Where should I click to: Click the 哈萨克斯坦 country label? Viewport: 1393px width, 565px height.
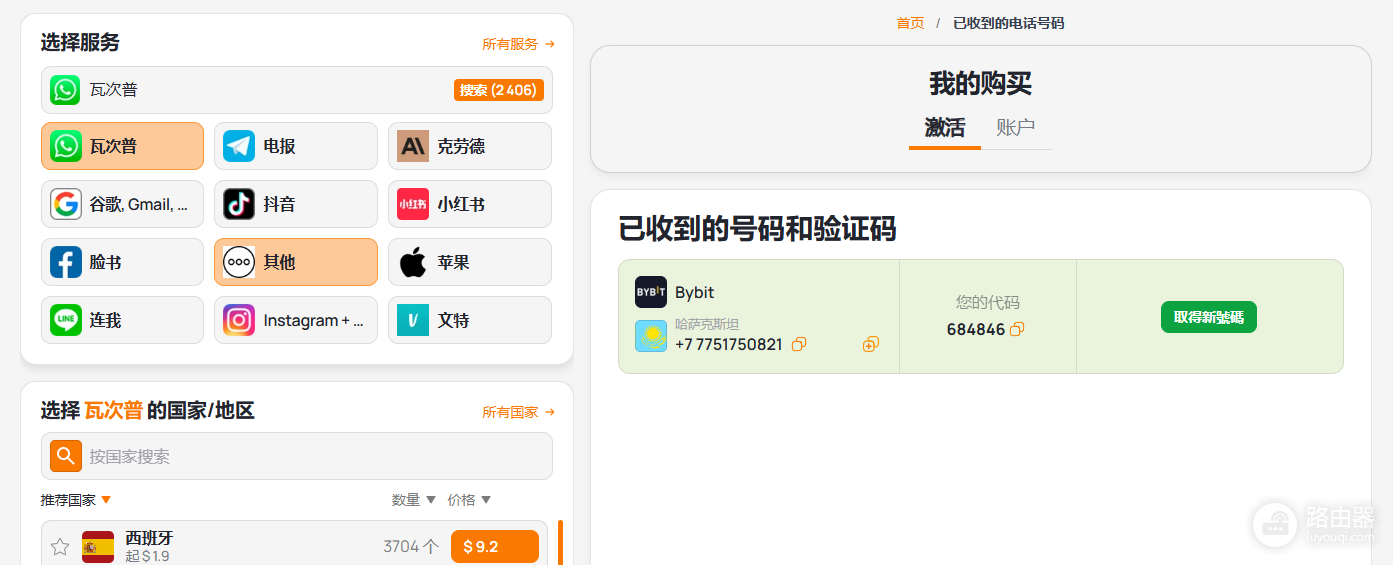pos(707,324)
